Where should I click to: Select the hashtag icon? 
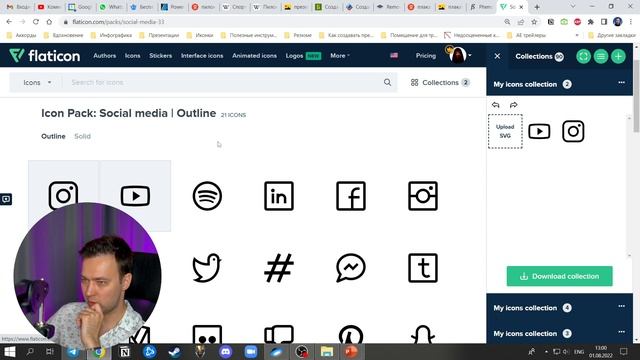point(279,268)
